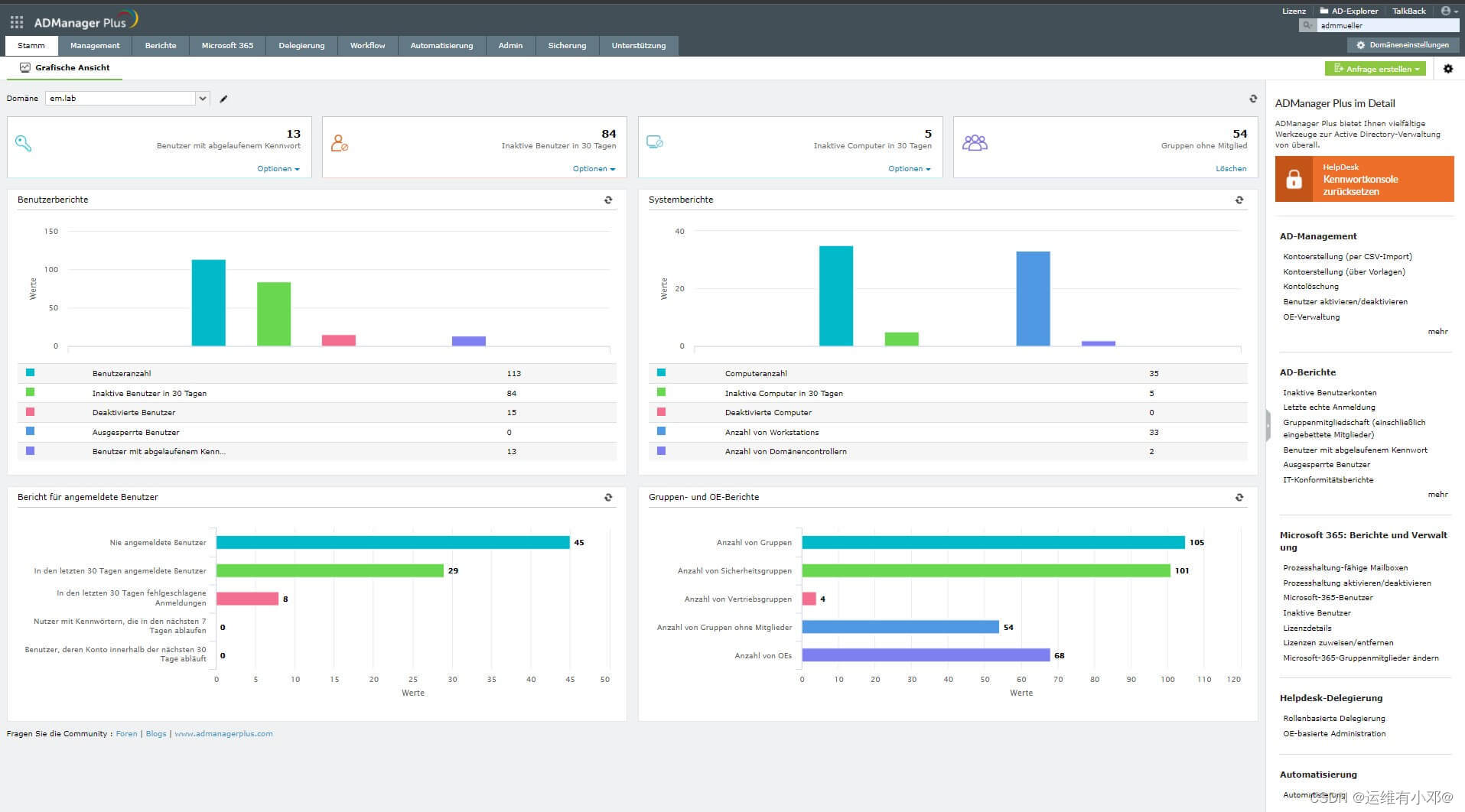Viewport: 1465px width, 812px height.
Task: Refresh the angemeldete Benutzer report
Action: pyautogui.click(x=608, y=498)
